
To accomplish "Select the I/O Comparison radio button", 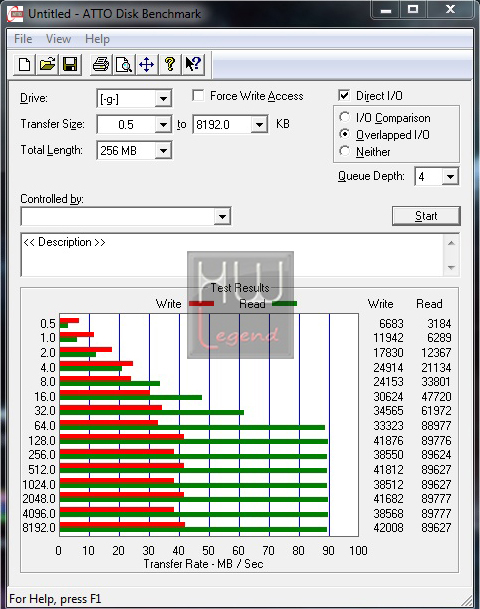I will point(344,117).
